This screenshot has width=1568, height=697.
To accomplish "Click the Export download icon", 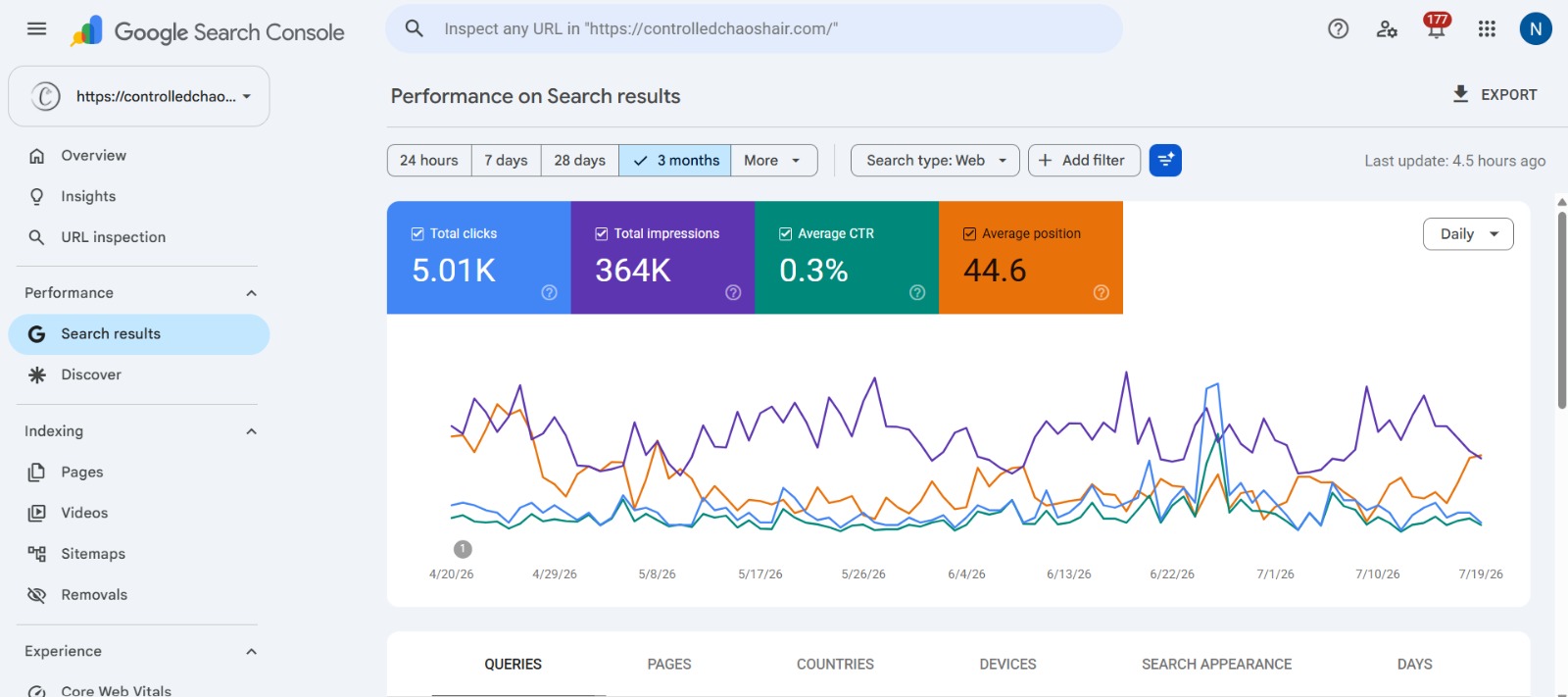I will tap(1460, 94).
